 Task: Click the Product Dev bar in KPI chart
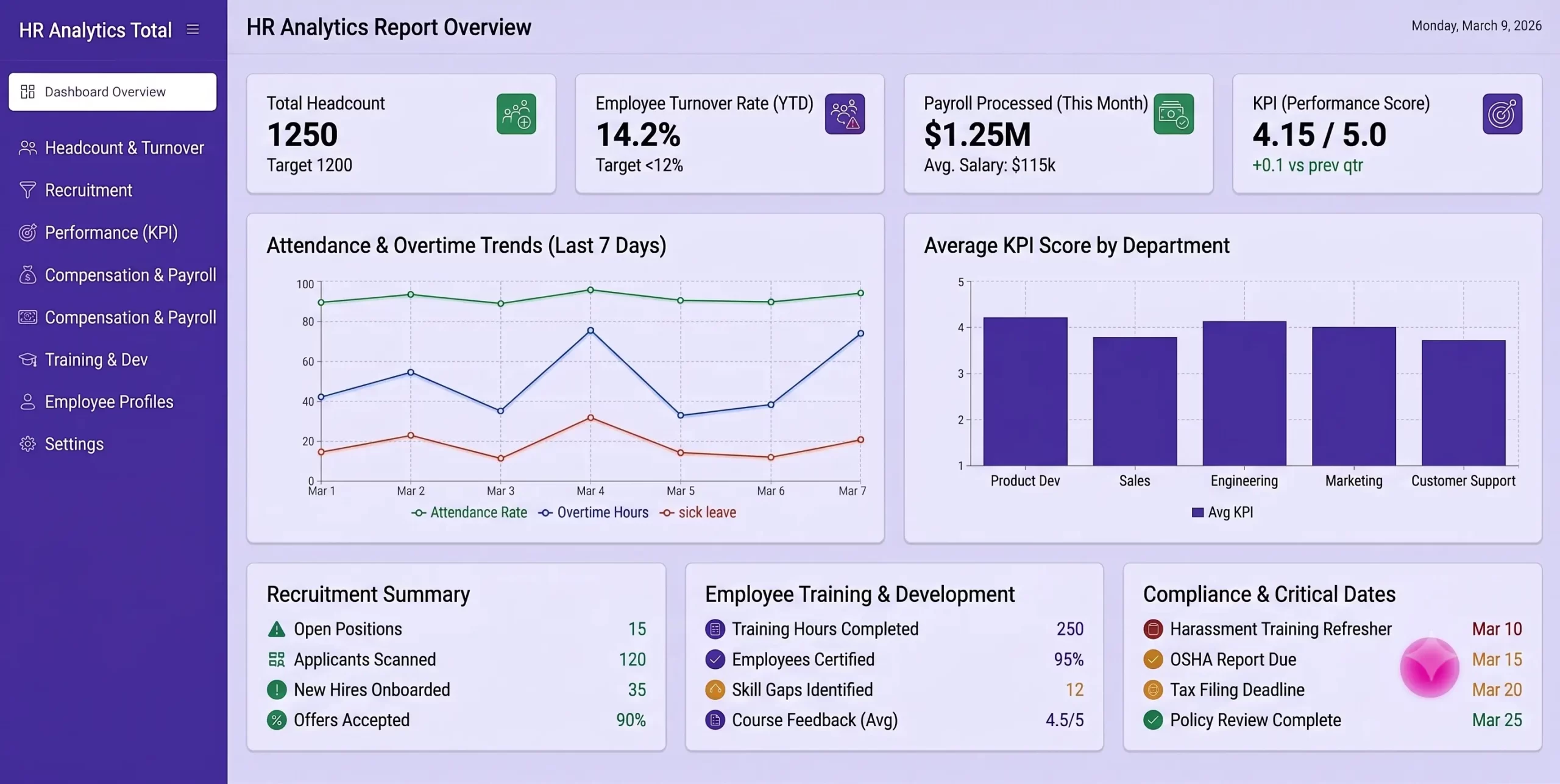(1025, 391)
